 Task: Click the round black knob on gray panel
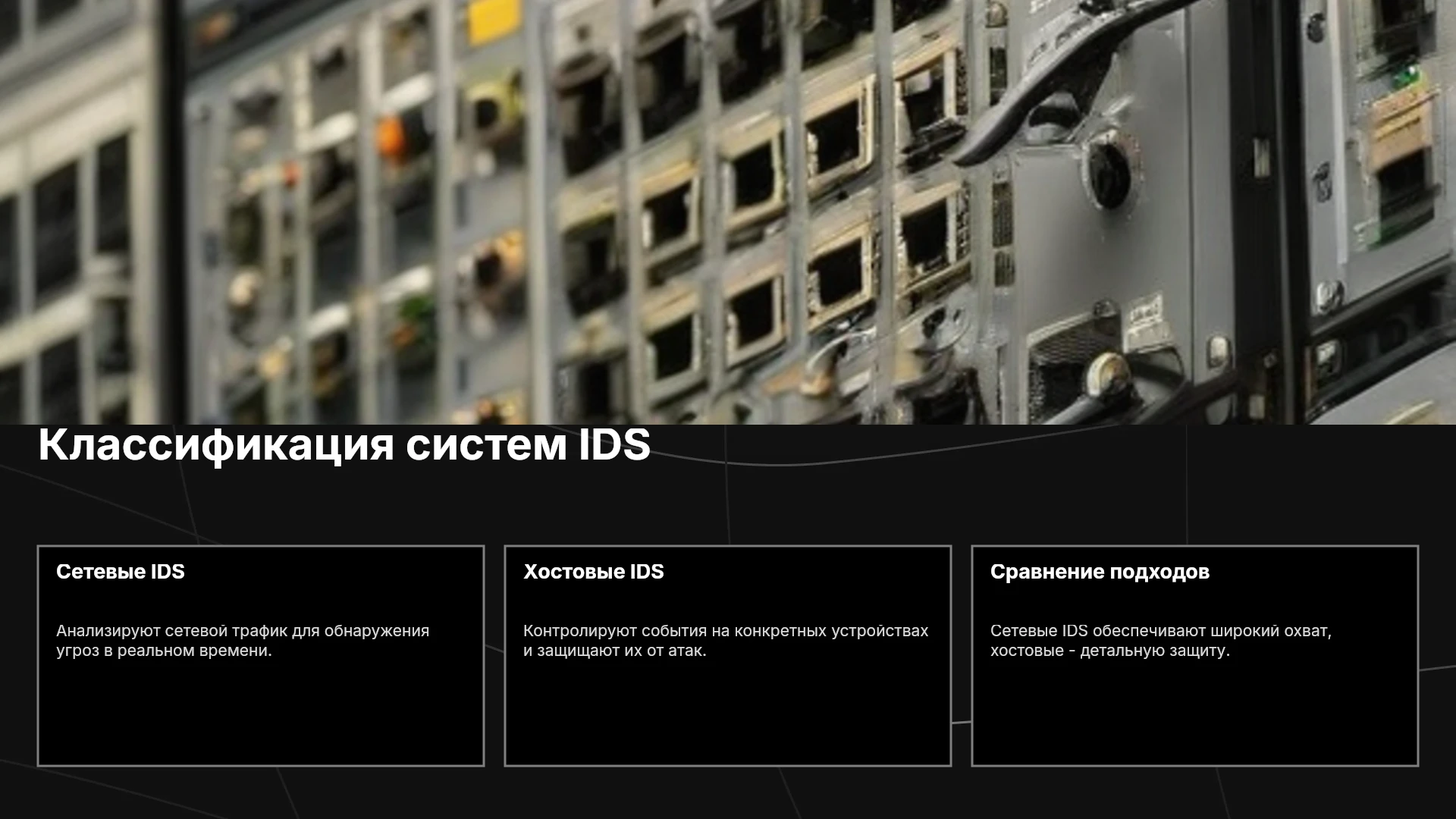[x=1110, y=171]
